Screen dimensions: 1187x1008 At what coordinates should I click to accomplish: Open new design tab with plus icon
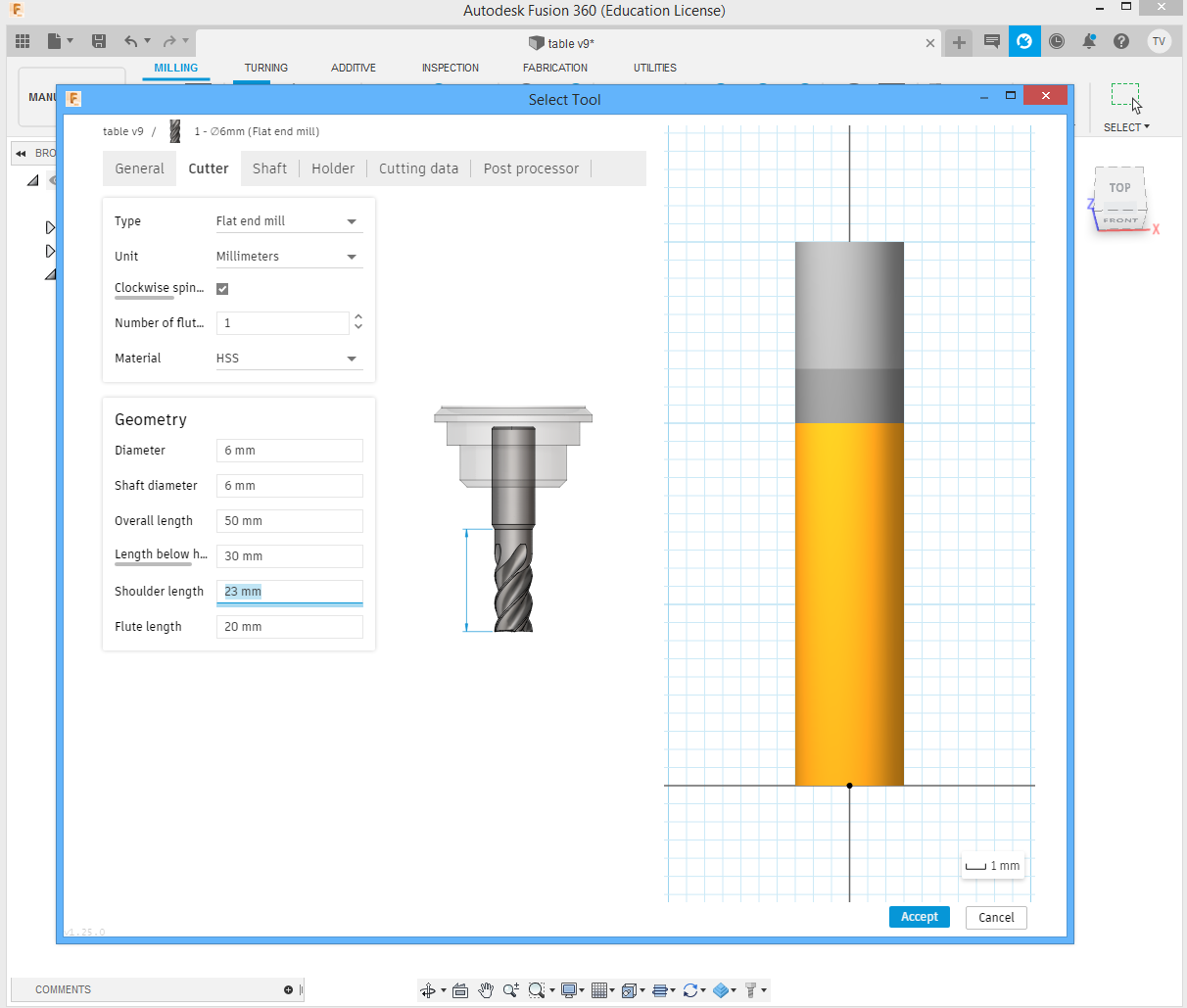(959, 42)
